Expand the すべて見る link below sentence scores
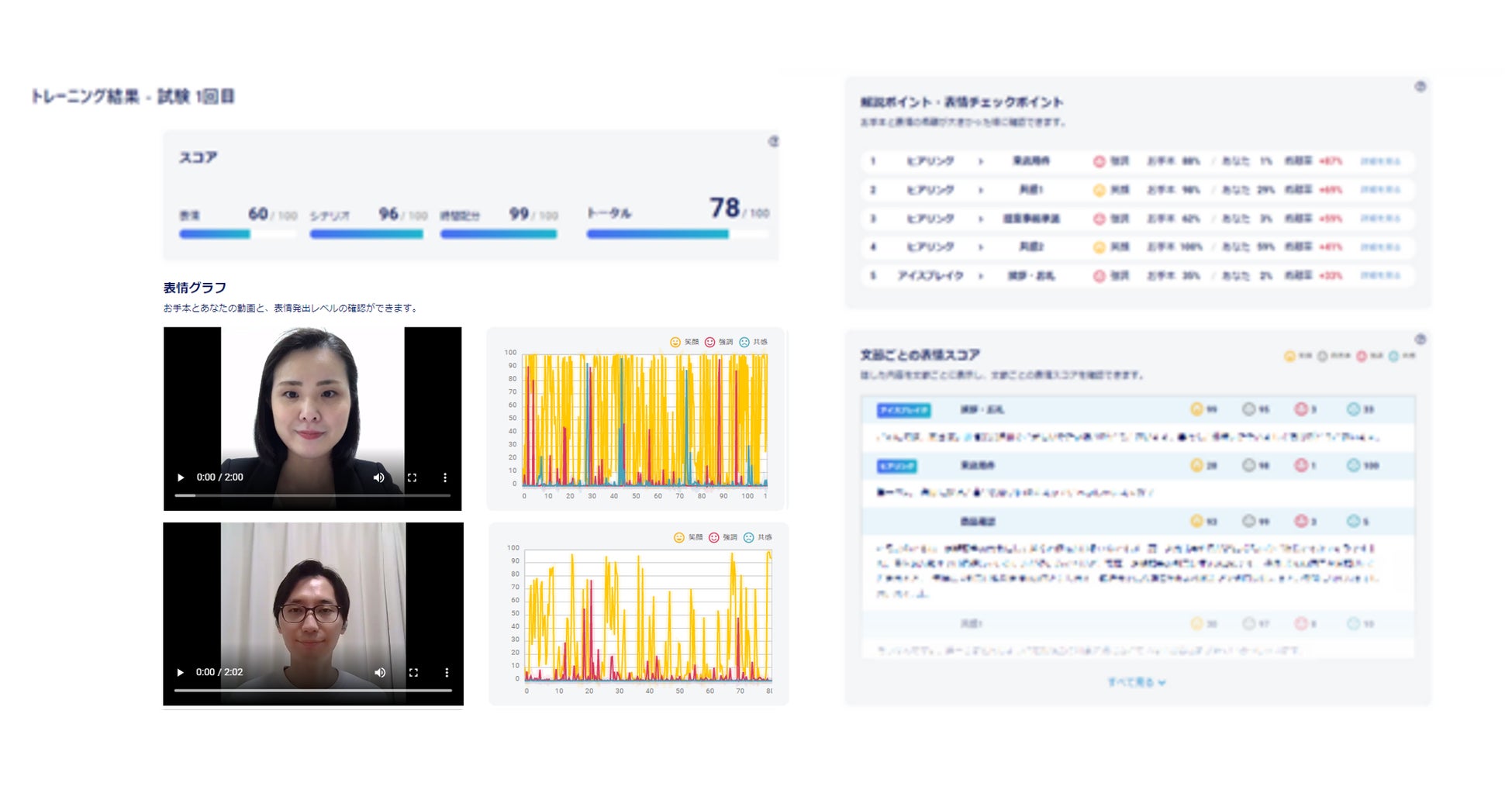 (x=1136, y=682)
